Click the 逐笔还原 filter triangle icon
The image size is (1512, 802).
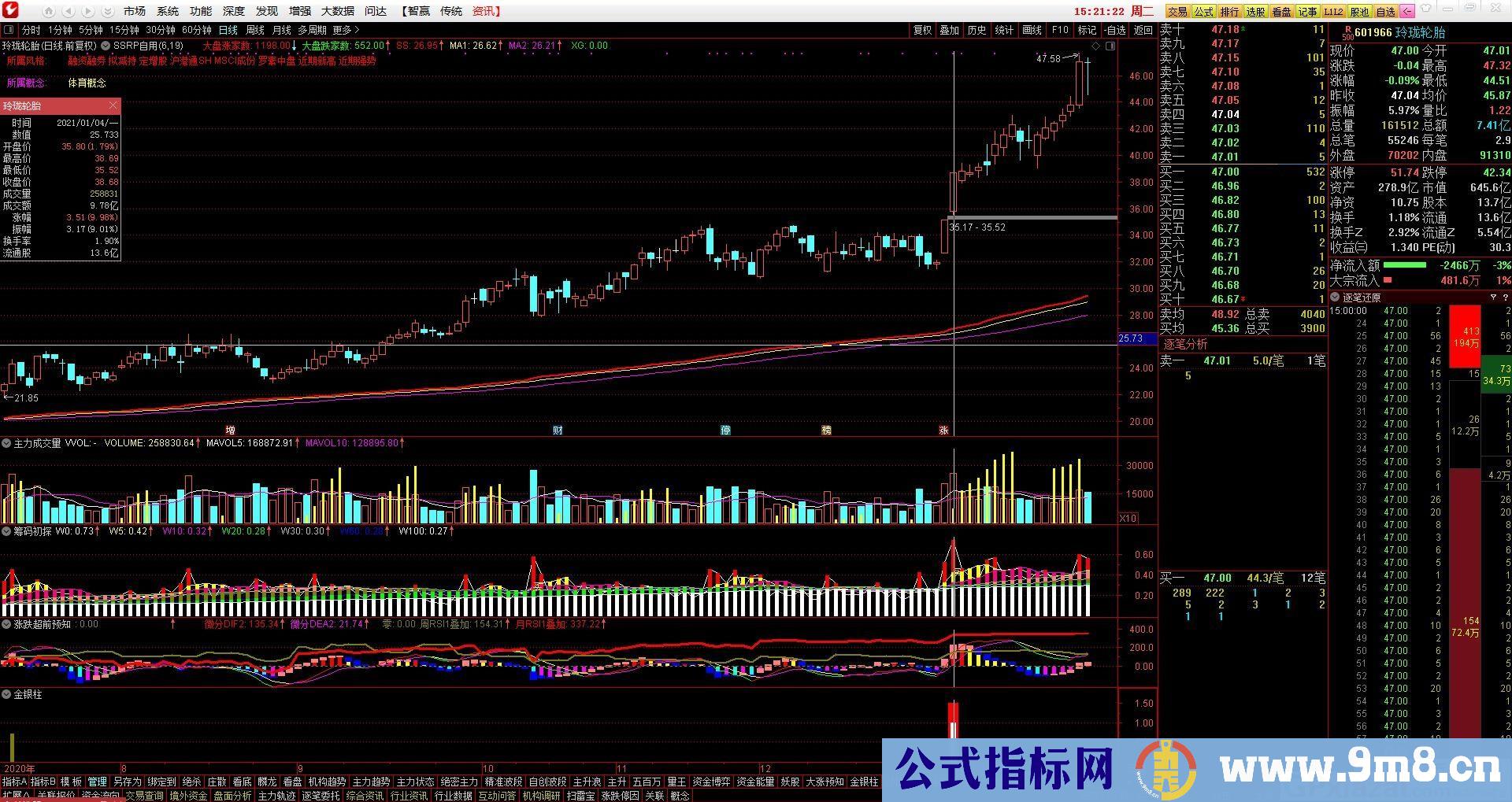coord(1493,298)
